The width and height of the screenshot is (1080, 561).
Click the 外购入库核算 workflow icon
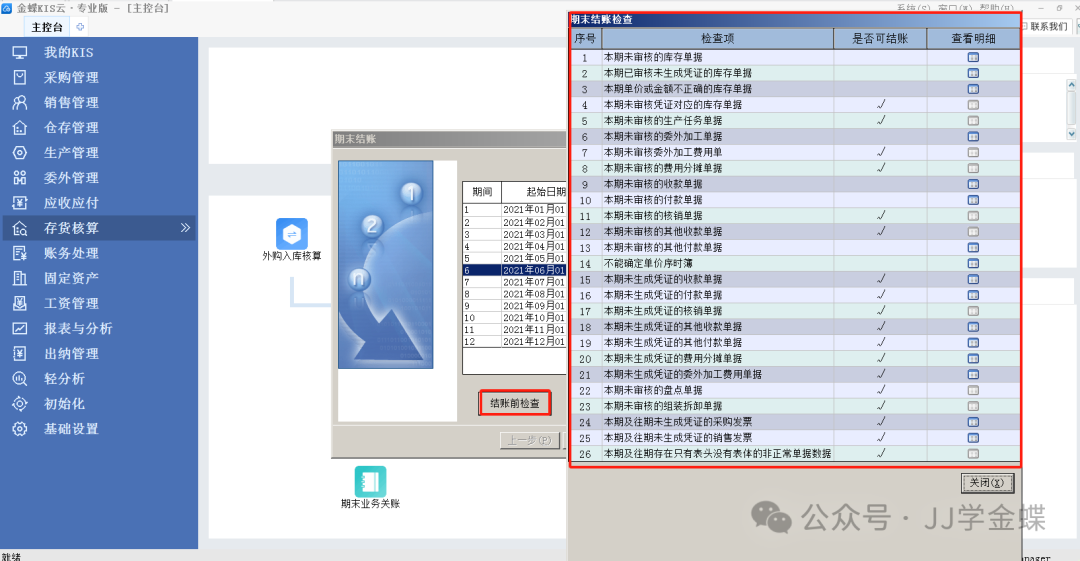pos(292,234)
